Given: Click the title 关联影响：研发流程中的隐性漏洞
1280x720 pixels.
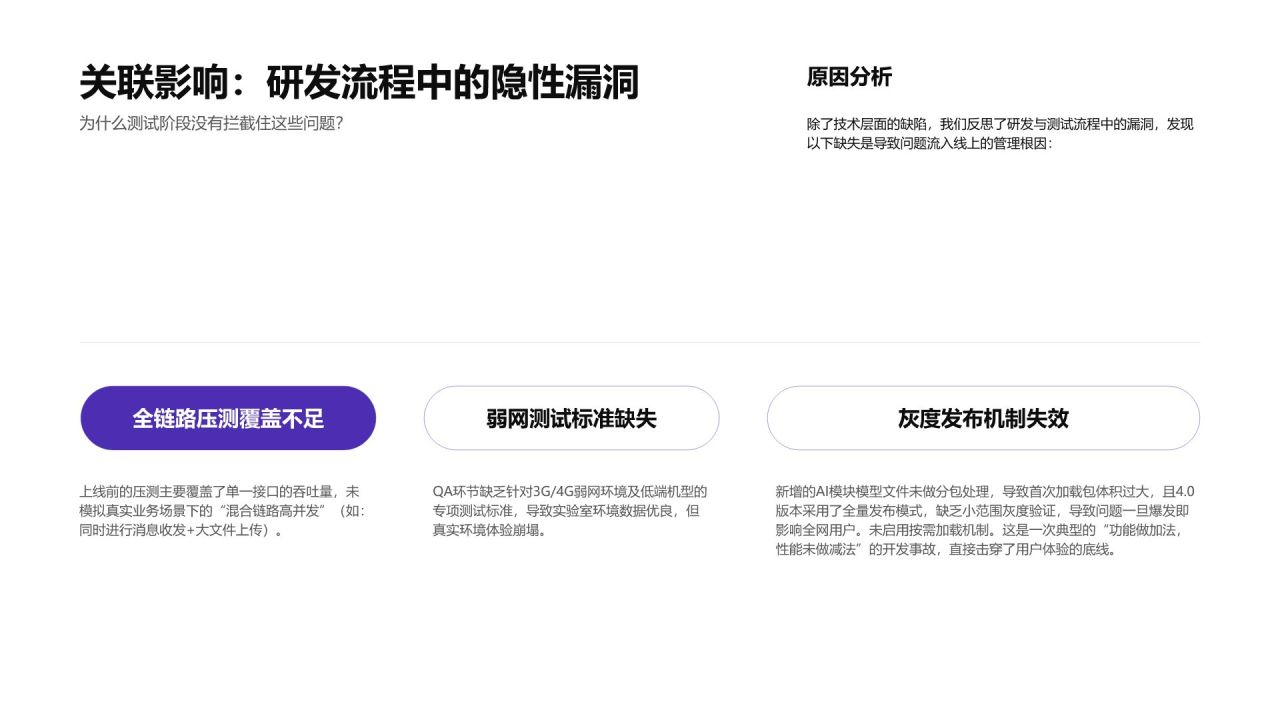Looking at the screenshot, I should (359, 83).
